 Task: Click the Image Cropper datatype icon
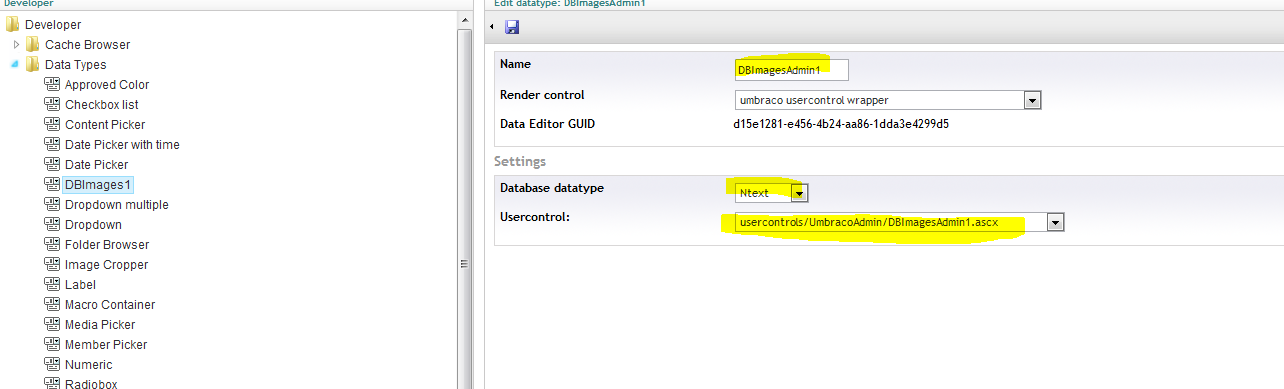[53, 264]
